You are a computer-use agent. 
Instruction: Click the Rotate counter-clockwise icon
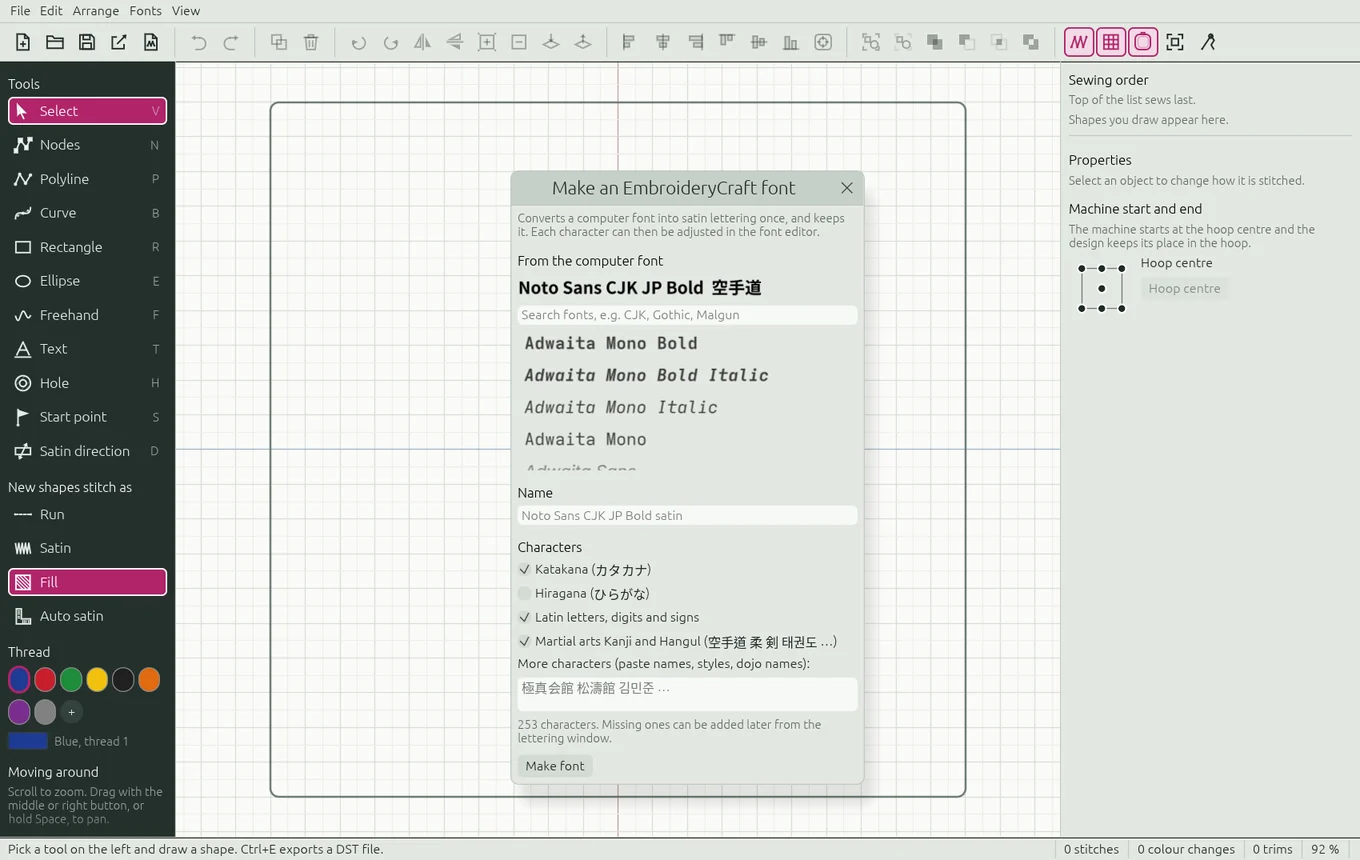pos(359,42)
